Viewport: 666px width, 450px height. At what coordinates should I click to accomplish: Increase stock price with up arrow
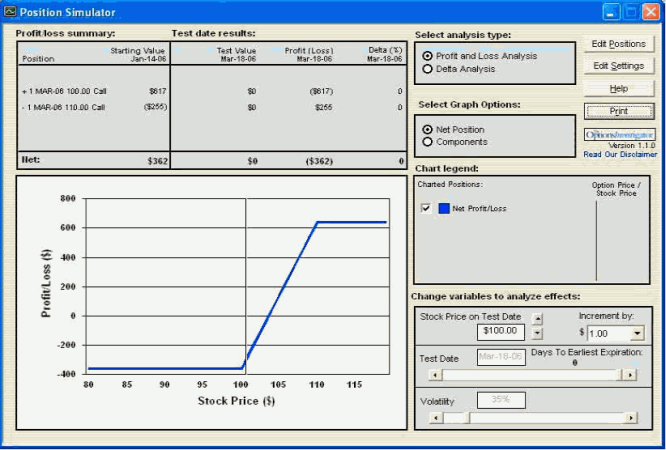pos(538,318)
